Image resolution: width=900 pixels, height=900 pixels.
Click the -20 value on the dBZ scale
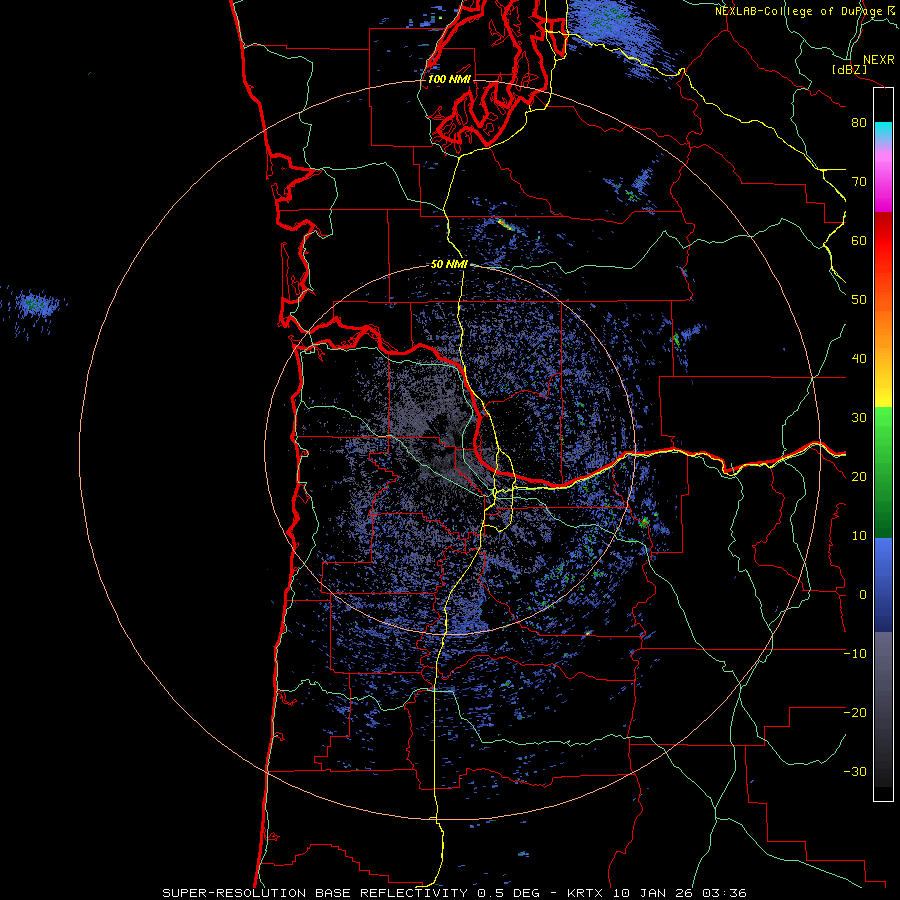click(x=855, y=712)
